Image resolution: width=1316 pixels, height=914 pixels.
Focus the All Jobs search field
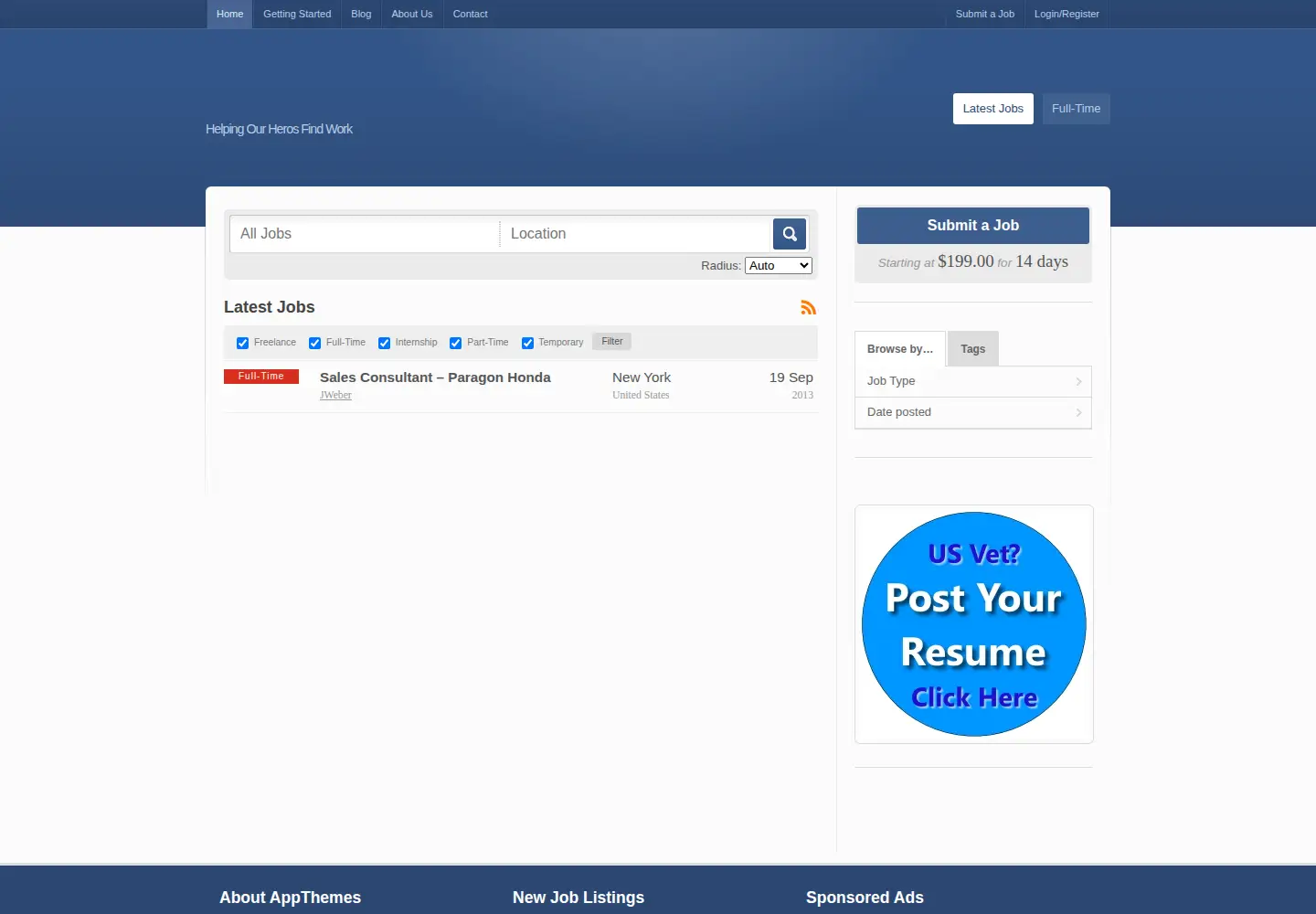pyautogui.click(x=365, y=234)
